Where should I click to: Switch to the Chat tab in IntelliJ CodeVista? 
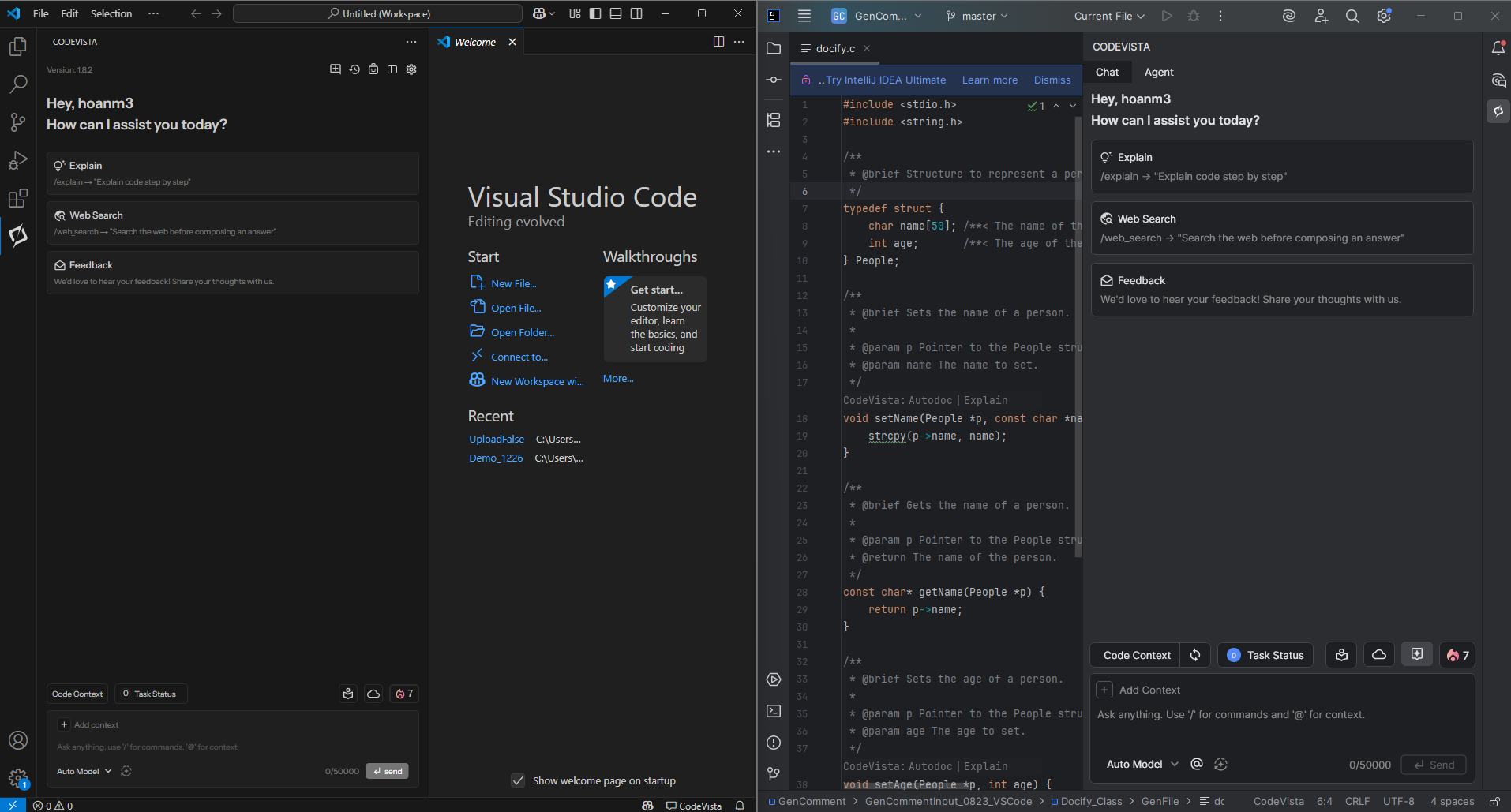(1107, 72)
